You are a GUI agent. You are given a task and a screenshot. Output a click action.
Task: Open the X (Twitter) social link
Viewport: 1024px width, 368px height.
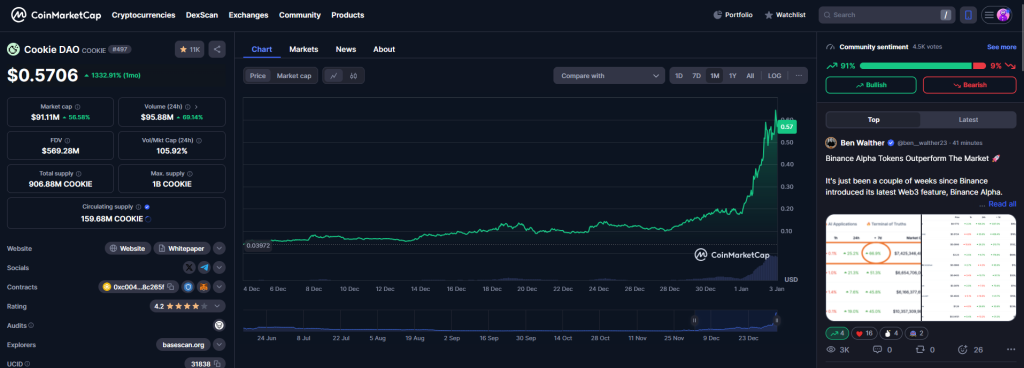click(x=189, y=268)
